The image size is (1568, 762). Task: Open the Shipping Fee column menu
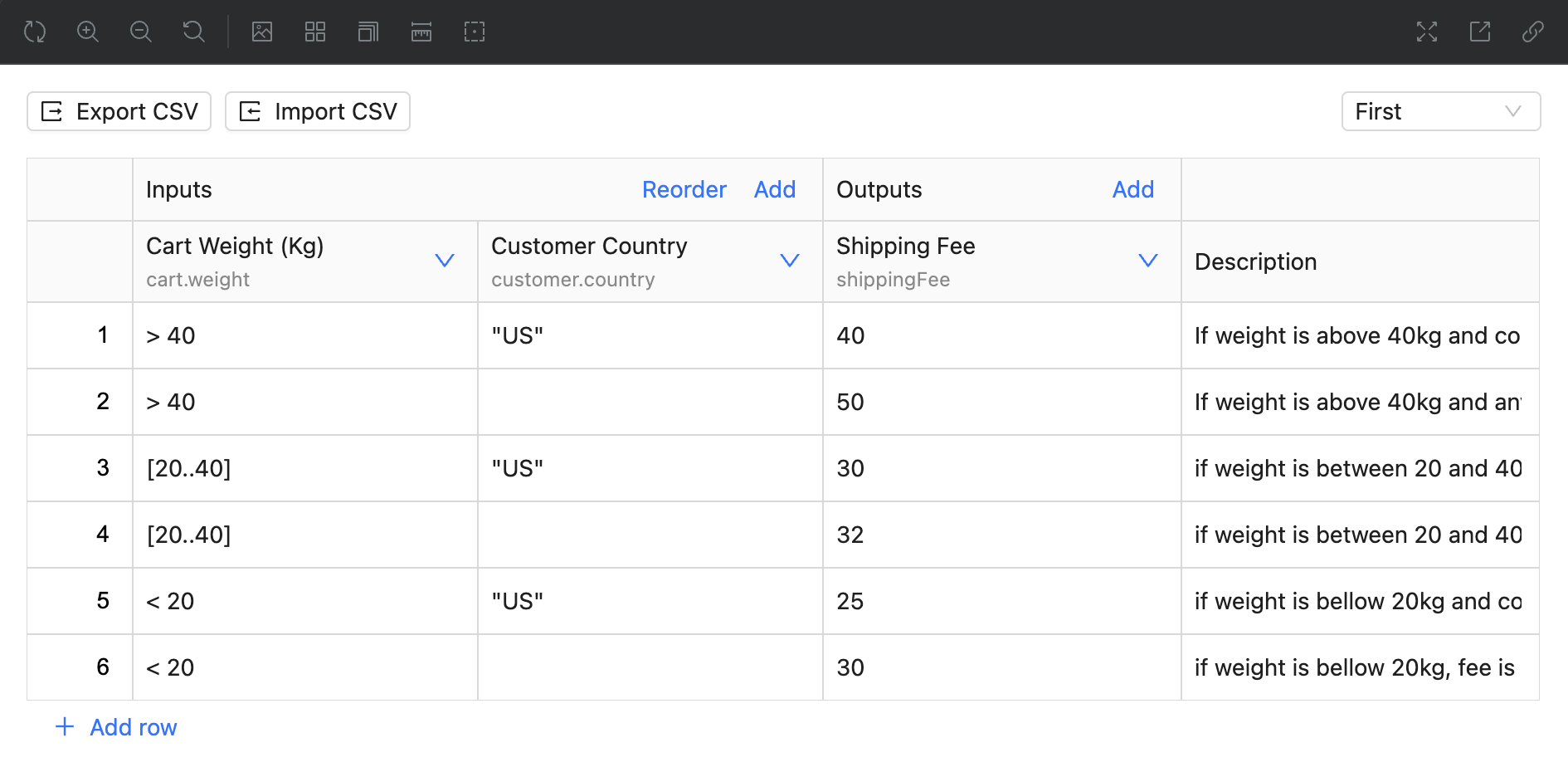pos(1148,261)
